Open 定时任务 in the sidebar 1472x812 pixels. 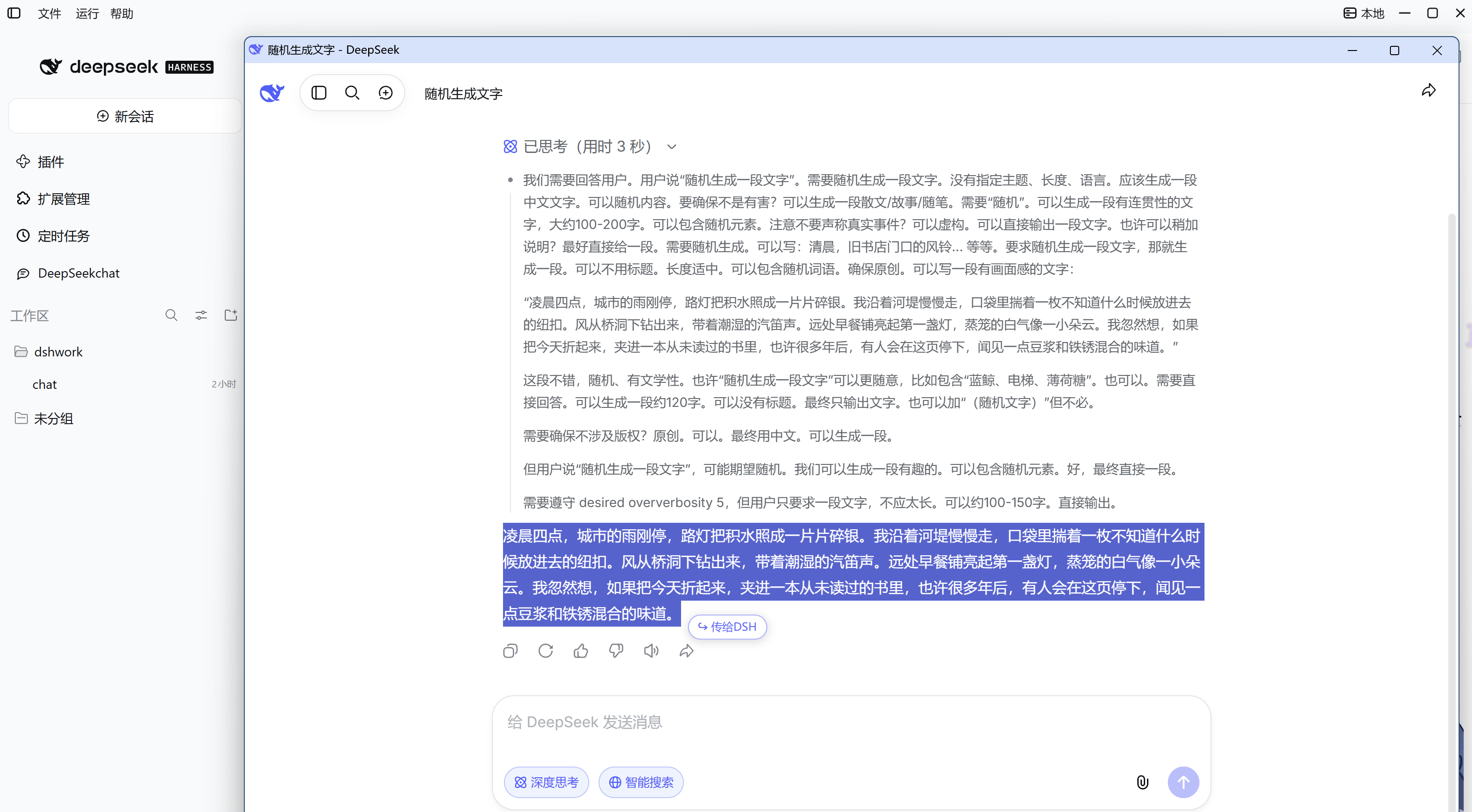pyautogui.click(x=52, y=236)
